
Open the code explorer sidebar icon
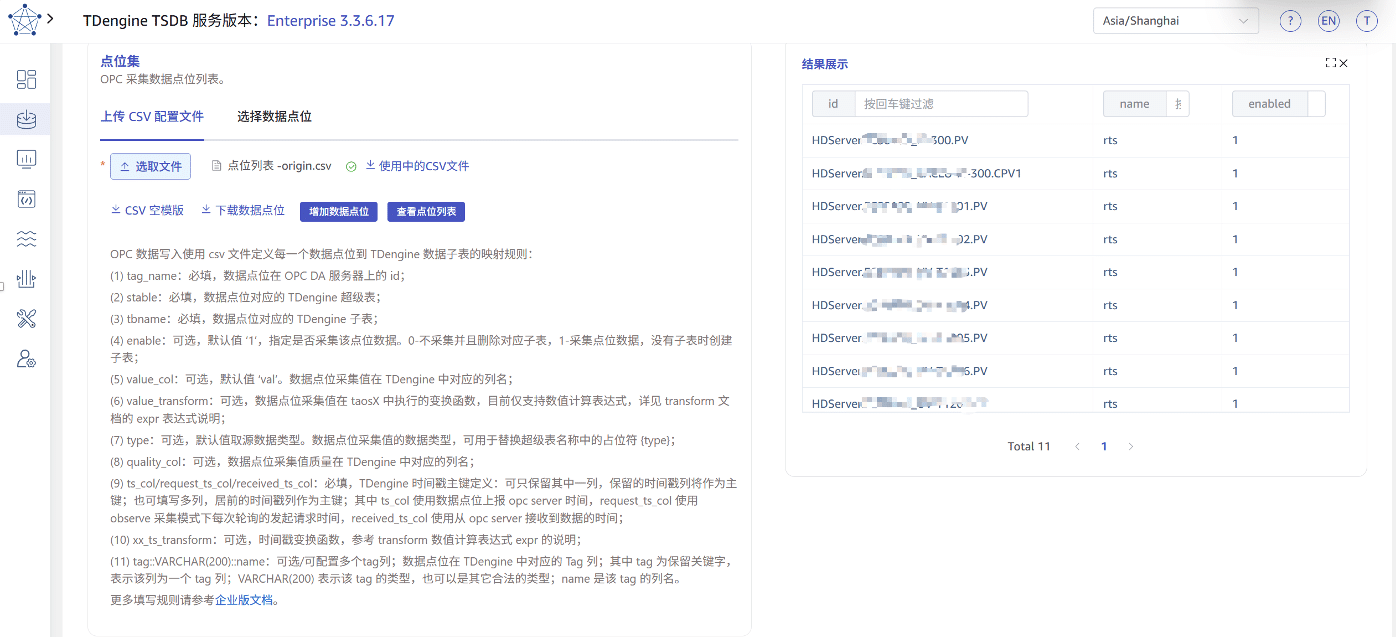click(x=27, y=199)
